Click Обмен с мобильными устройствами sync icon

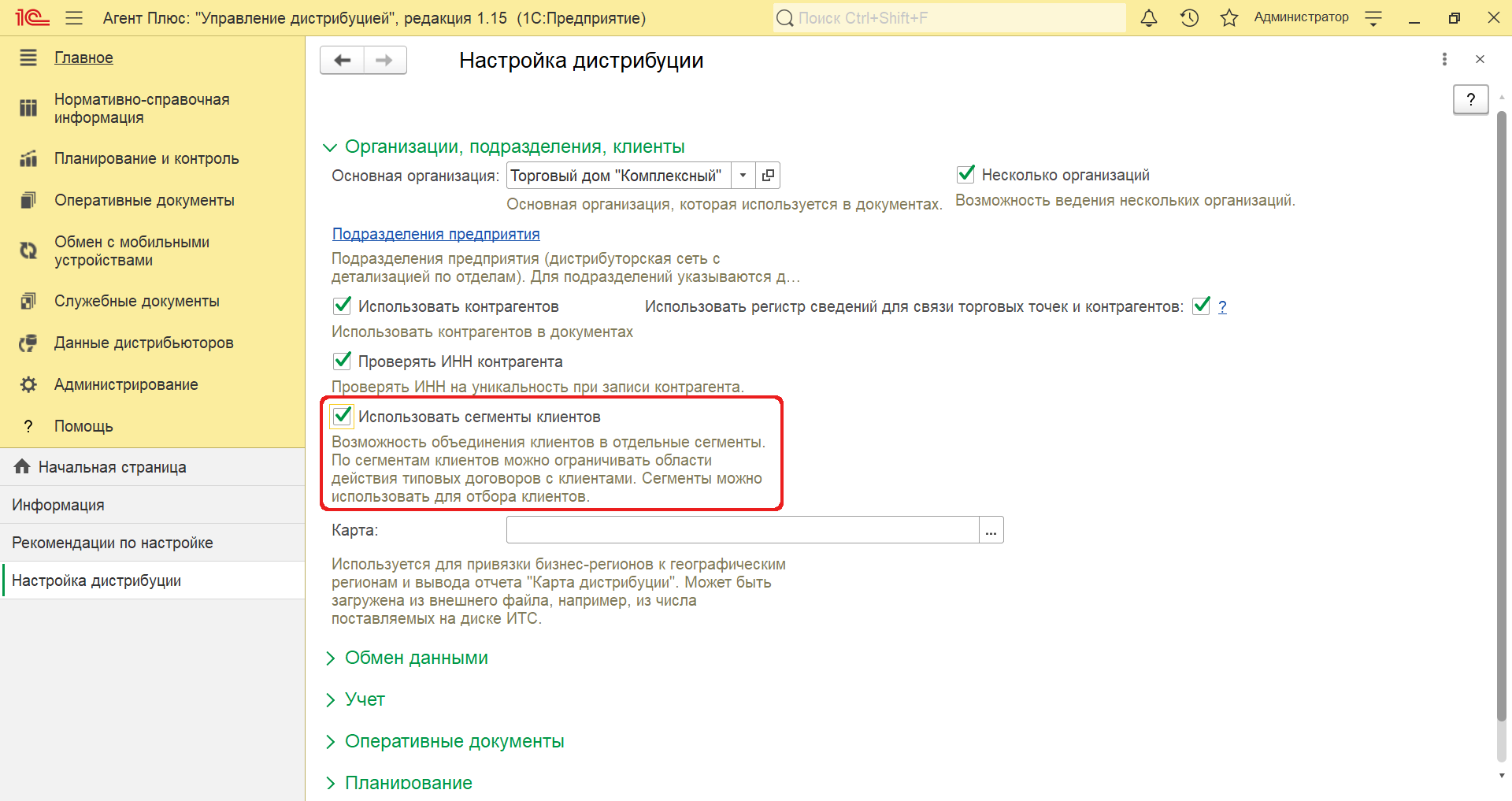(28, 250)
